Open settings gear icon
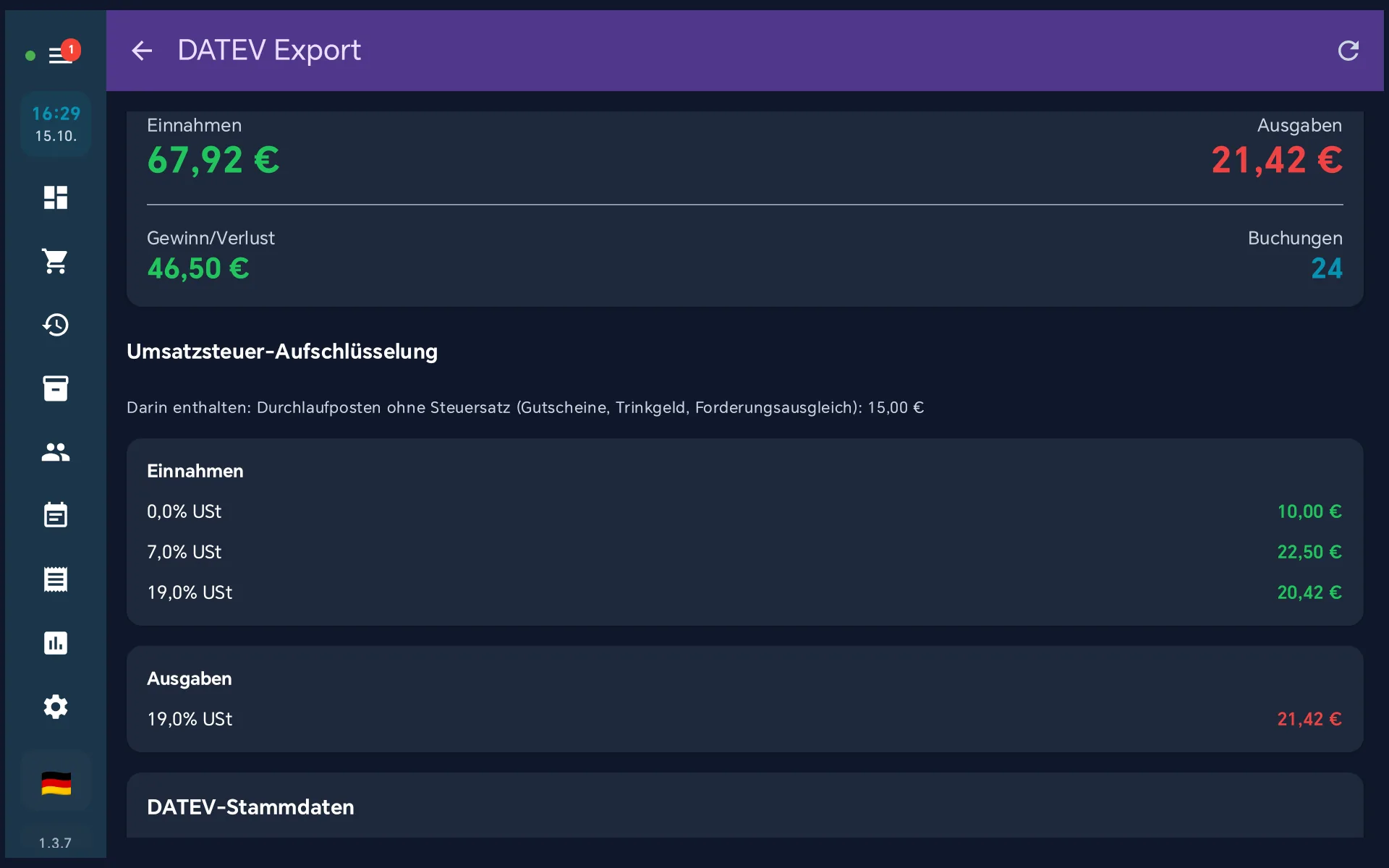Image resolution: width=1389 pixels, height=868 pixels. (x=56, y=707)
